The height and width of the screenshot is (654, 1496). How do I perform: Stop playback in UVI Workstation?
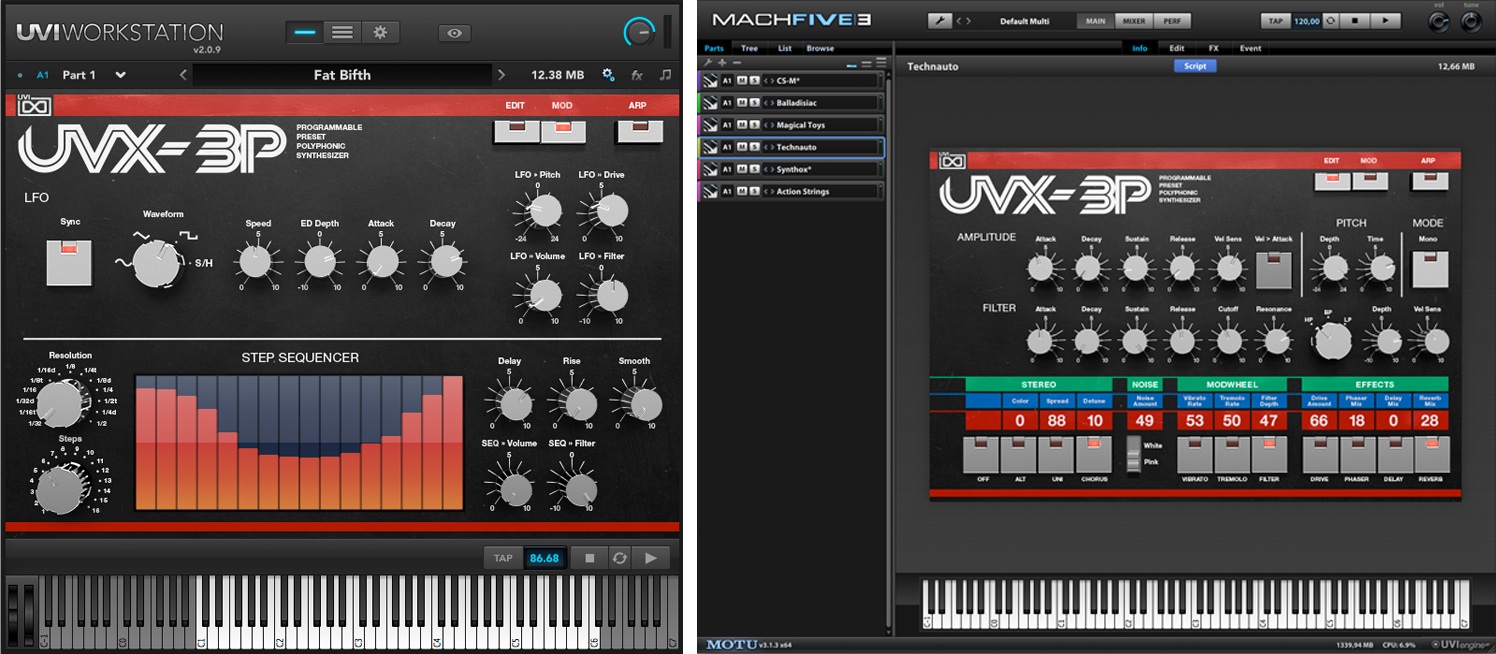pos(589,558)
